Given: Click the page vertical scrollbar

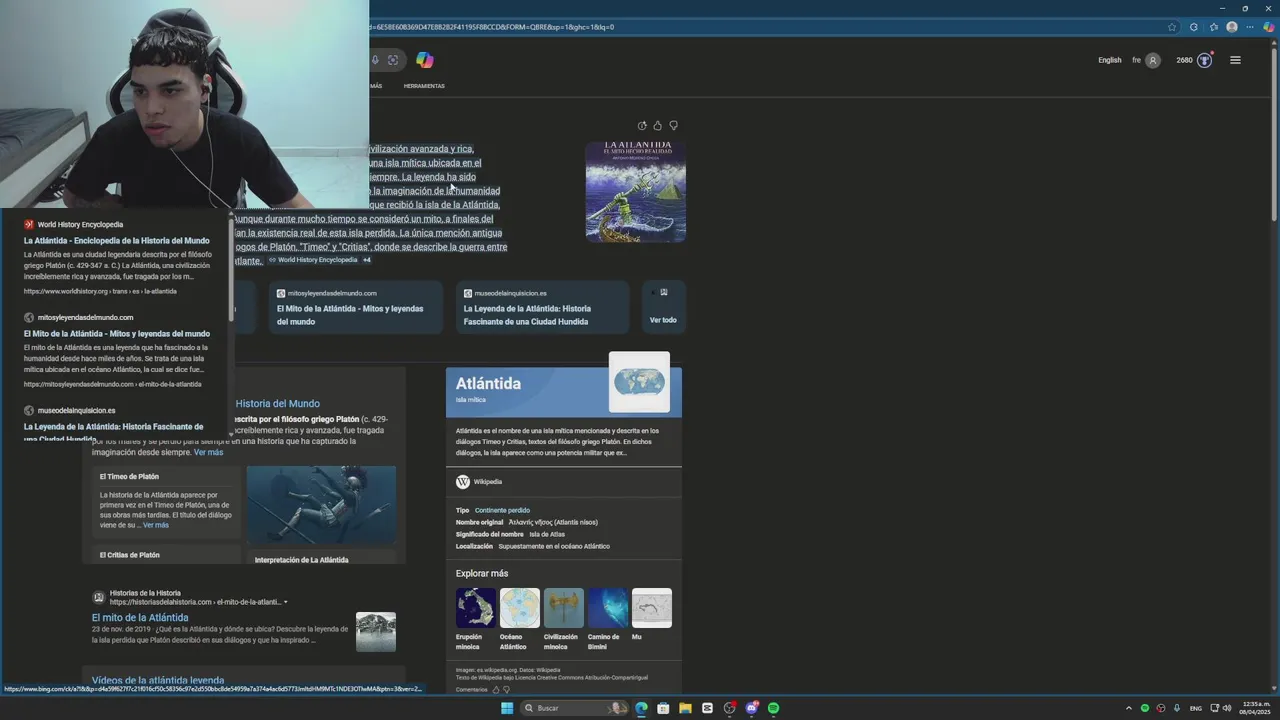Looking at the screenshot, I should [x=1274, y=135].
